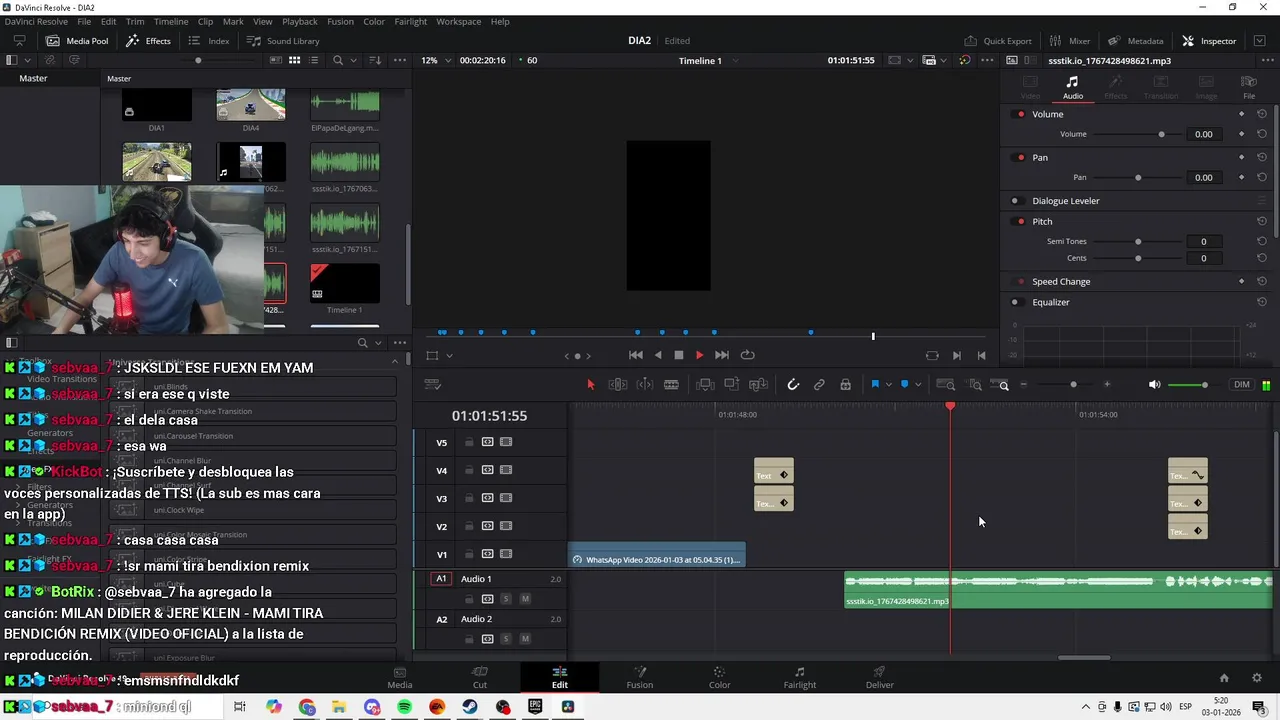Click the Stop playback button
The image size is (1280, 720).
[678, 355]
